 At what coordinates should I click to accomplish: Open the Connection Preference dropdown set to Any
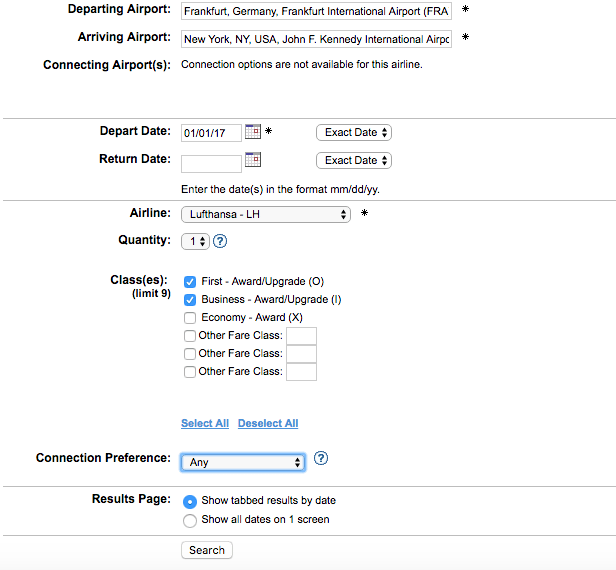click(243, 462)
